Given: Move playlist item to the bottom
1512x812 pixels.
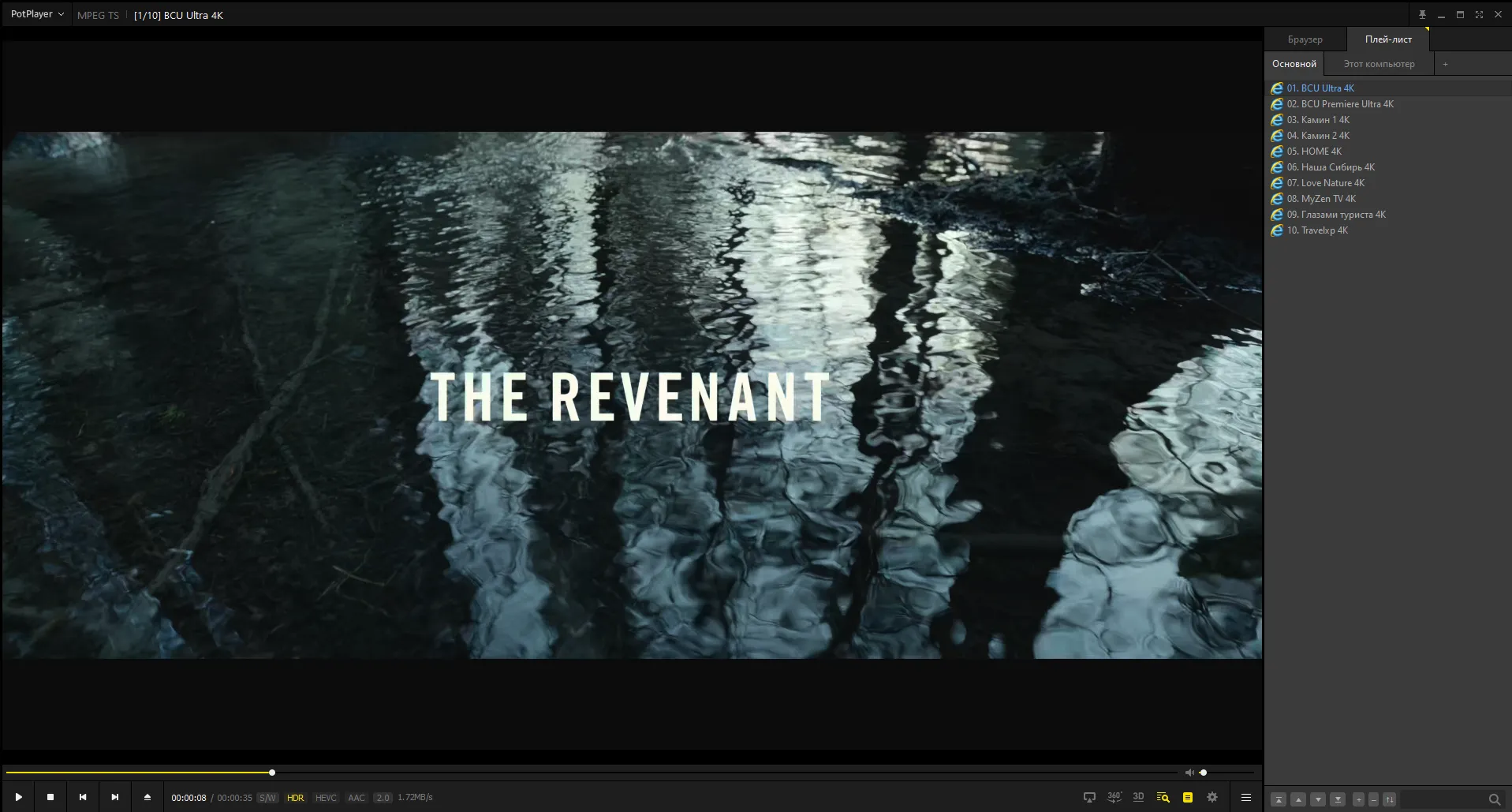Looking at the screenshot, I should tap(1338, 799).
